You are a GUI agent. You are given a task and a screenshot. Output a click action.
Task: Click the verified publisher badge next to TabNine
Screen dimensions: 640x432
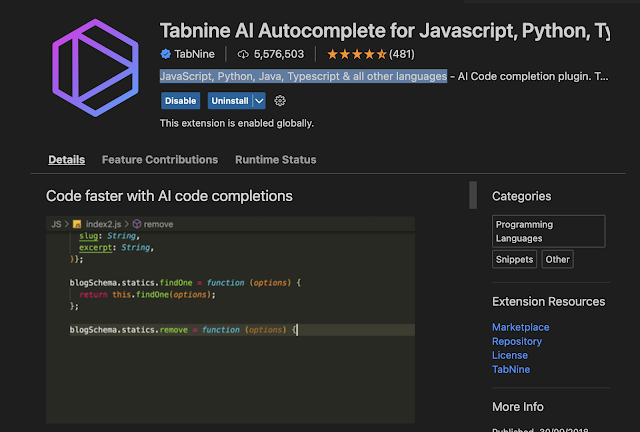[x=165, y=54]
